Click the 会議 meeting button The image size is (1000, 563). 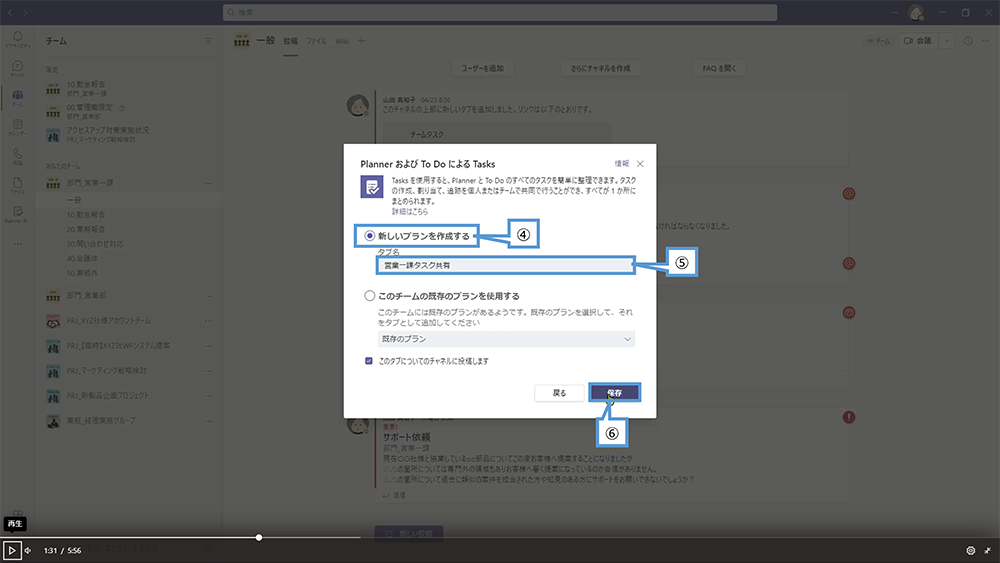[918, 41]
